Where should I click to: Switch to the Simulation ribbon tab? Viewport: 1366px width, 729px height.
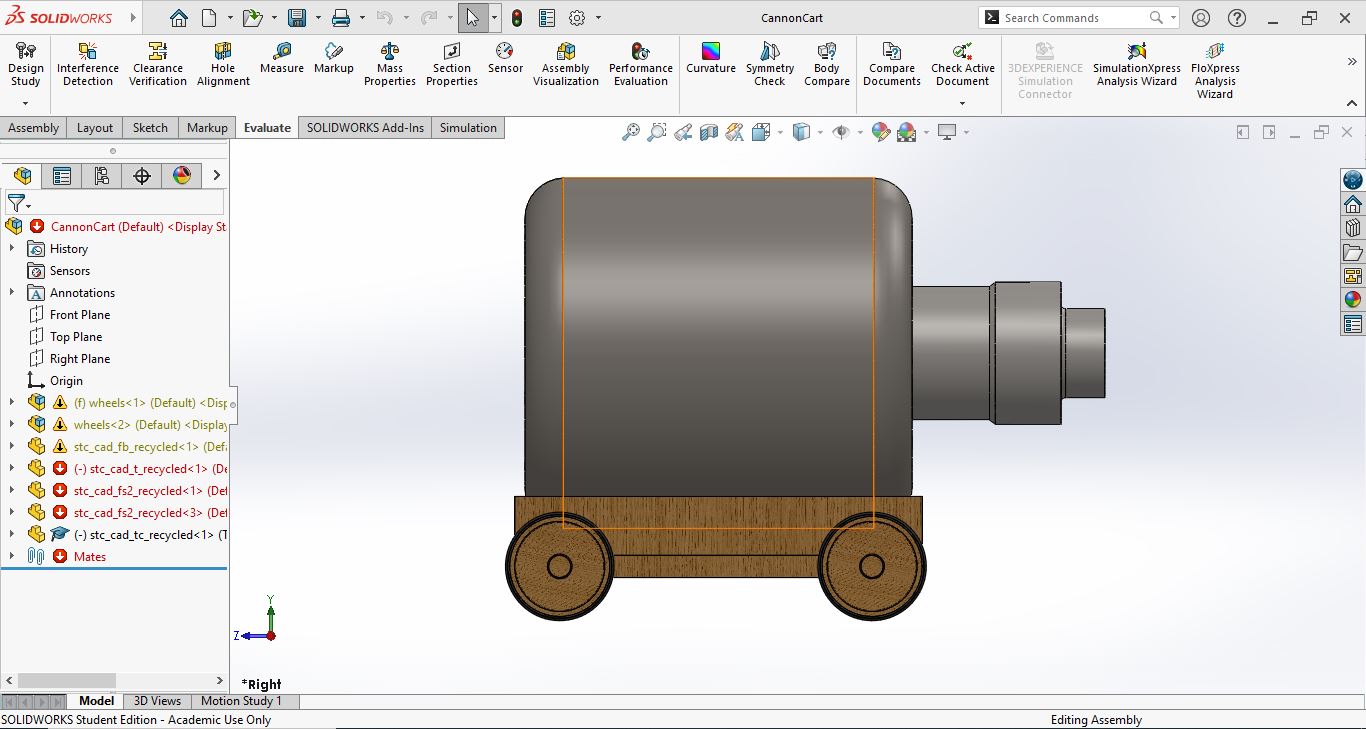click(x=468, y=128)
